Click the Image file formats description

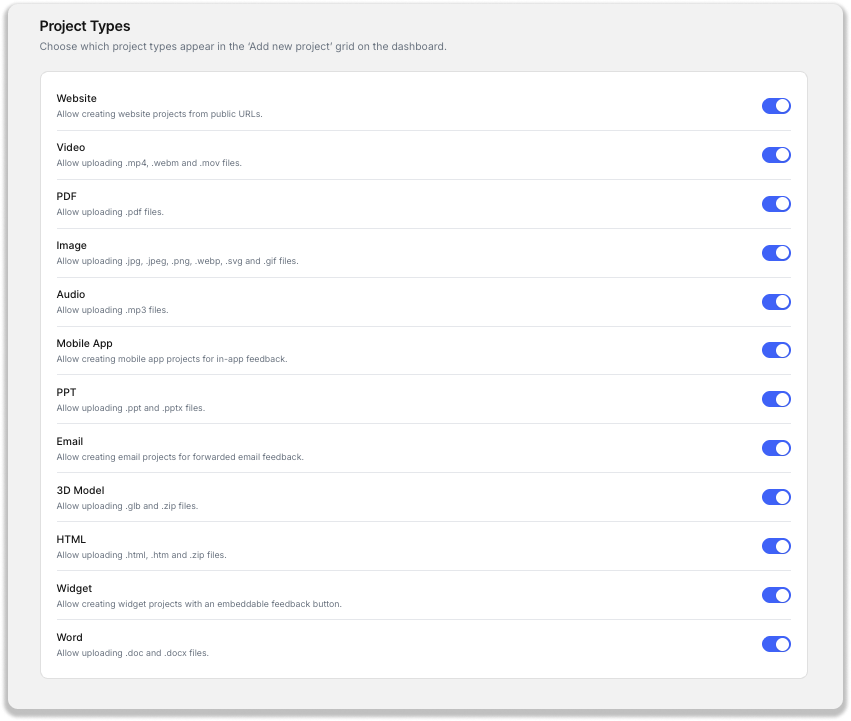177,261
